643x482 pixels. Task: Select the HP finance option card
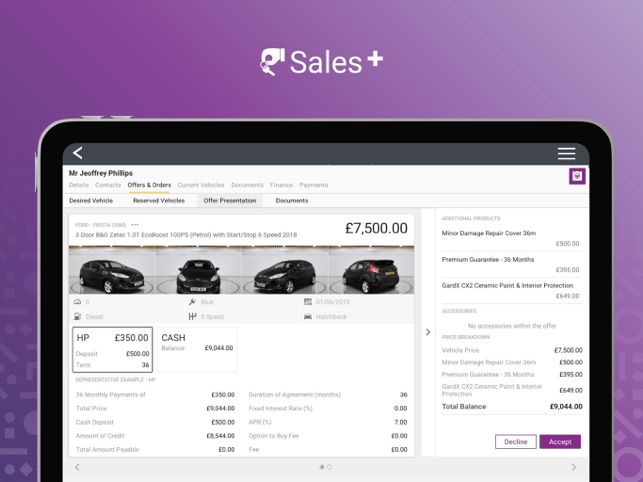(x=112, y=350)
